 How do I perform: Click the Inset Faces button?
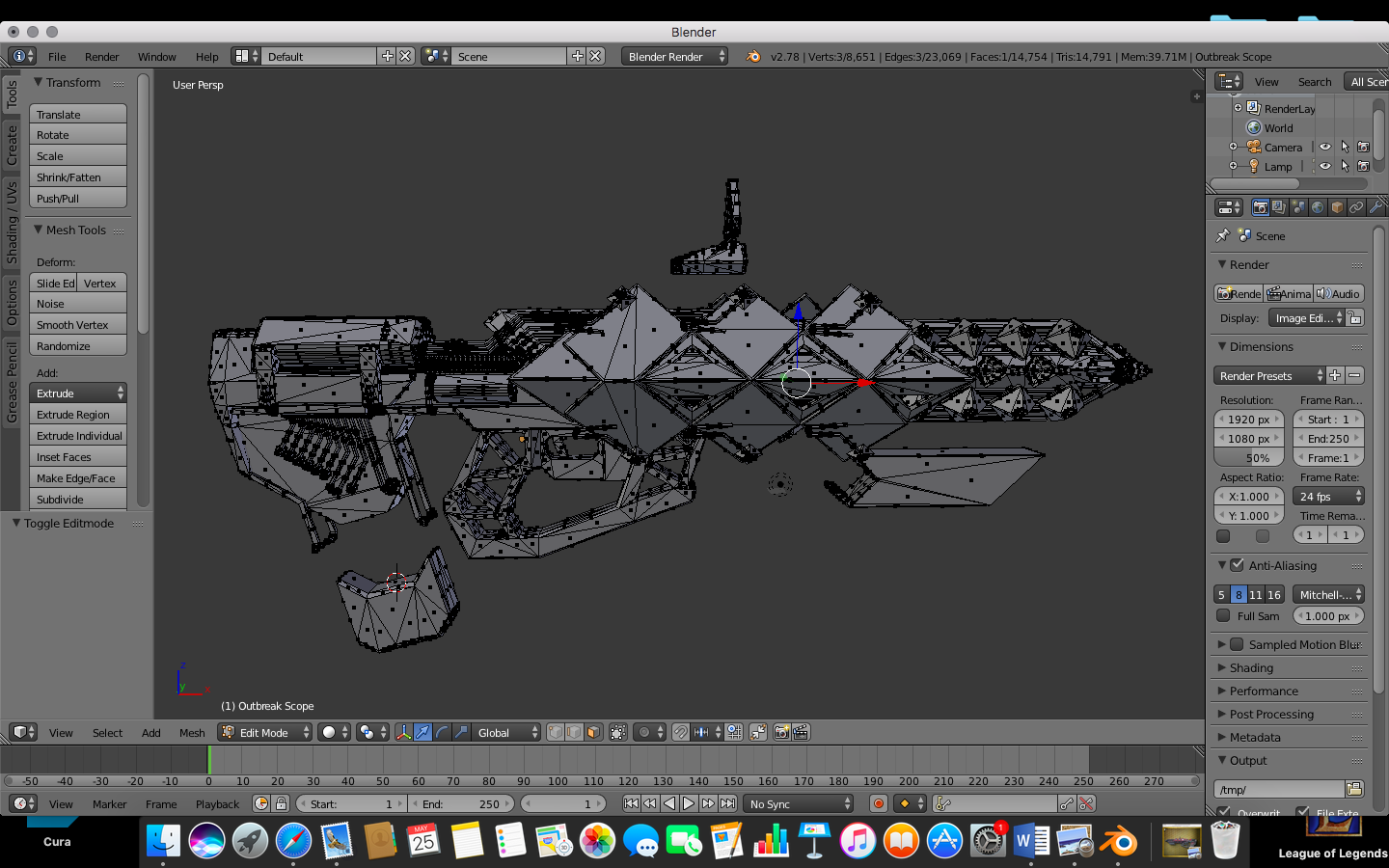click(78, 456)
